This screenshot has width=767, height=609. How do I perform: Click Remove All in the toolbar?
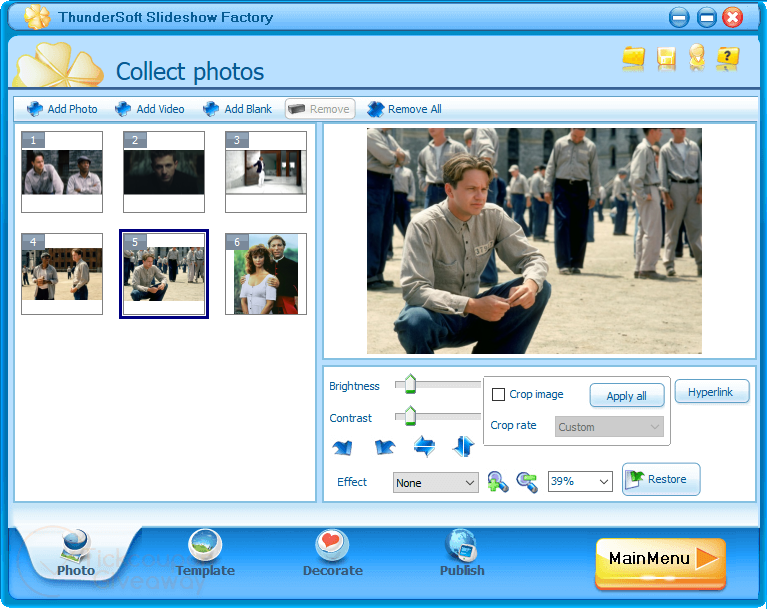(404, 109)
